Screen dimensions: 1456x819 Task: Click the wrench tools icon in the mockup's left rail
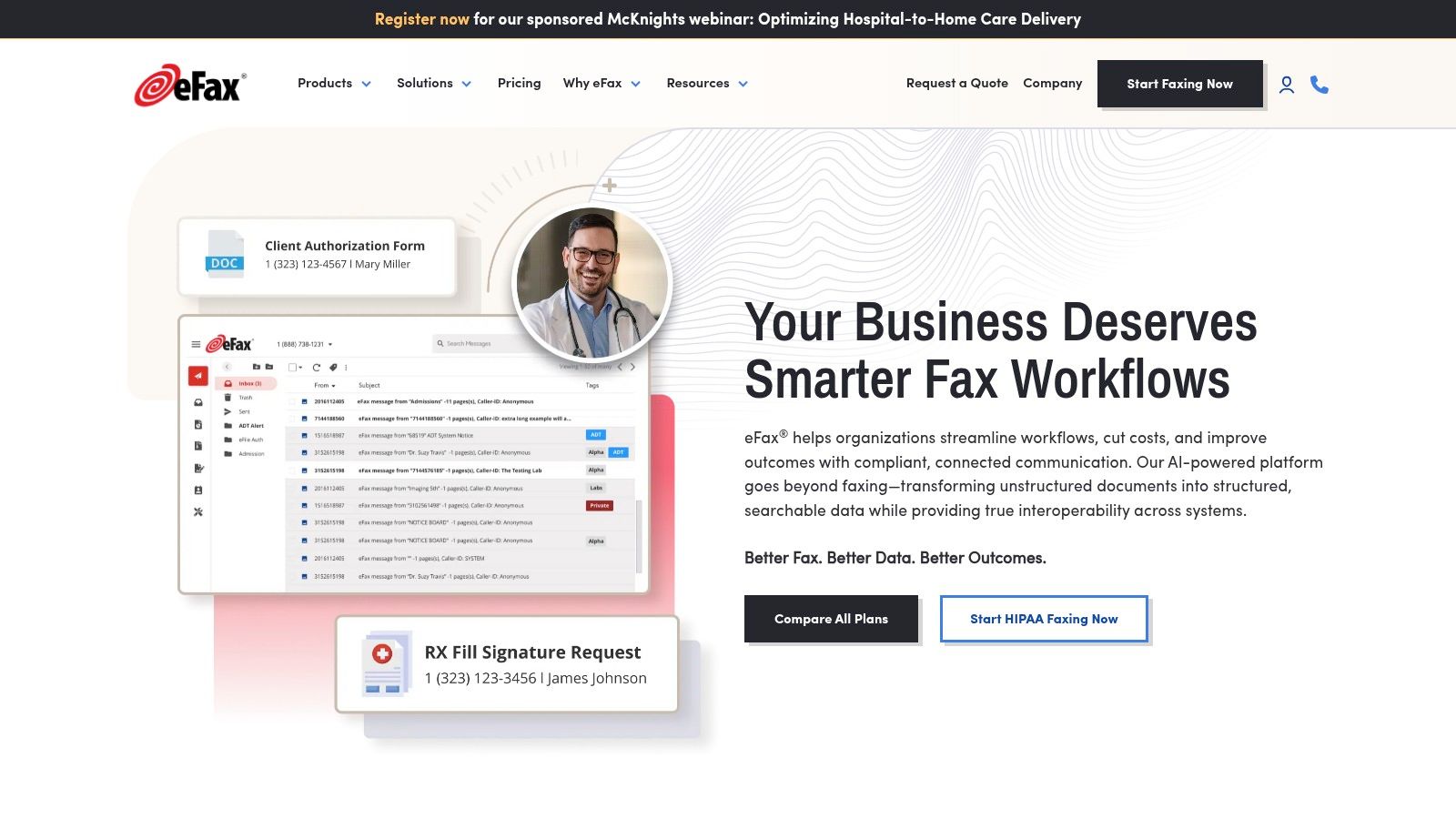point(198,512)
